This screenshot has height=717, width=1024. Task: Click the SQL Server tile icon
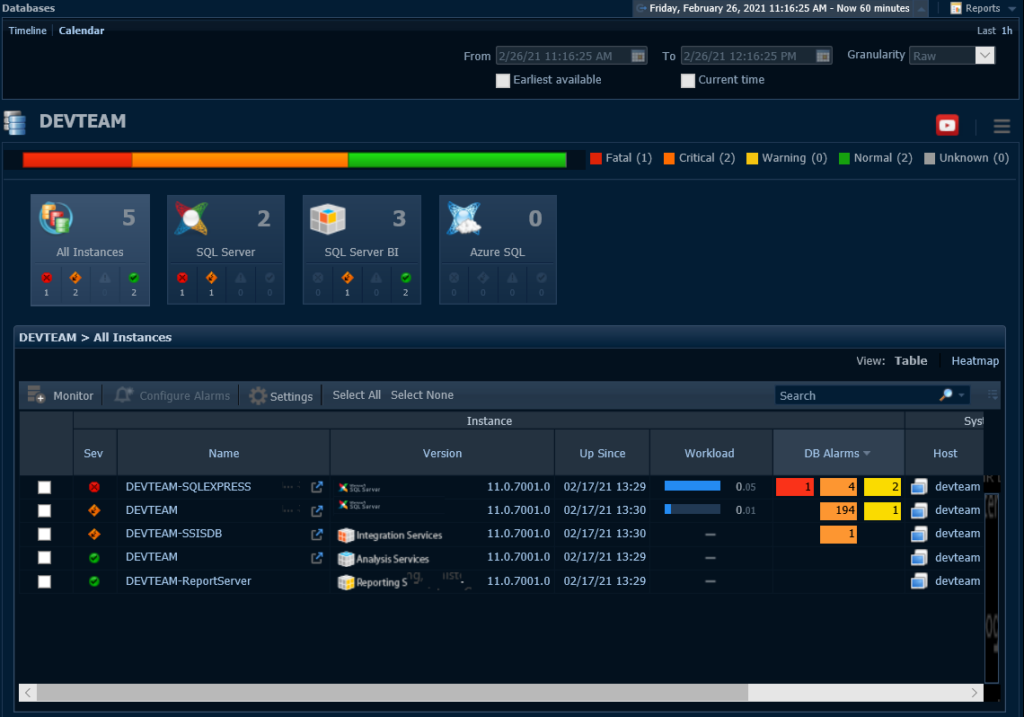(191, 218)
